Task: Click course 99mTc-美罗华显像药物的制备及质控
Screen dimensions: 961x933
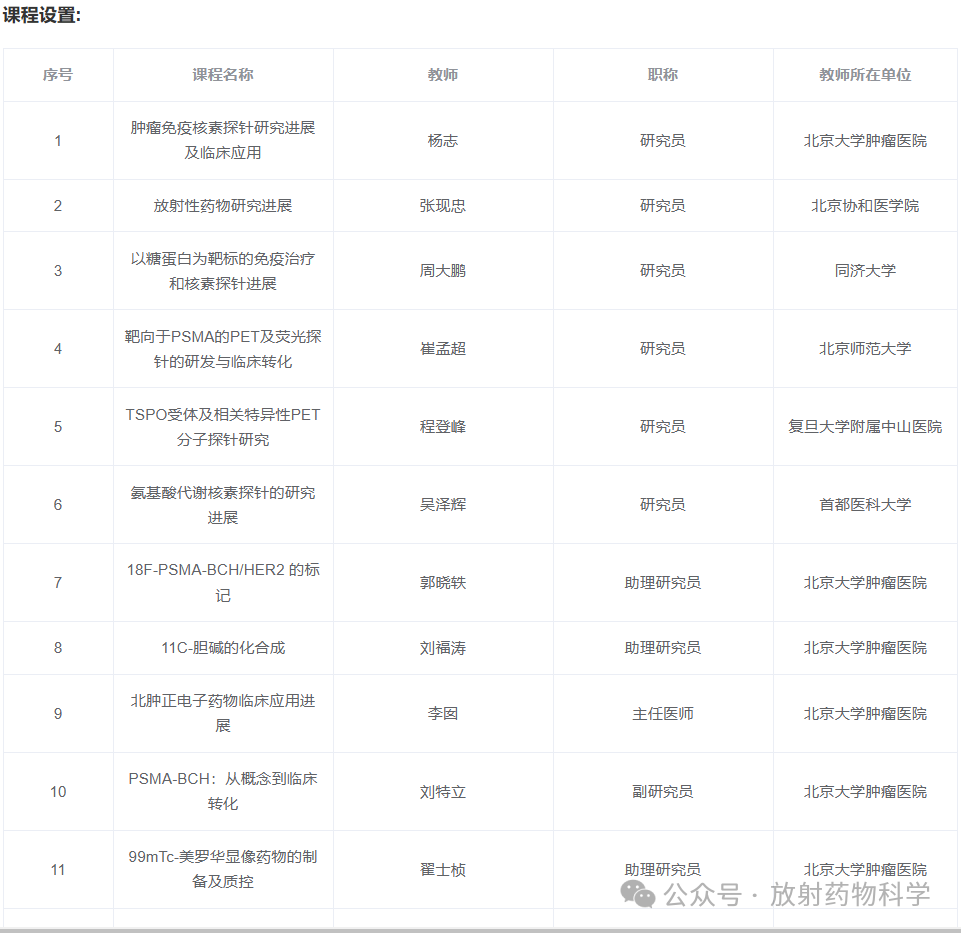Action: coord(223,869)
